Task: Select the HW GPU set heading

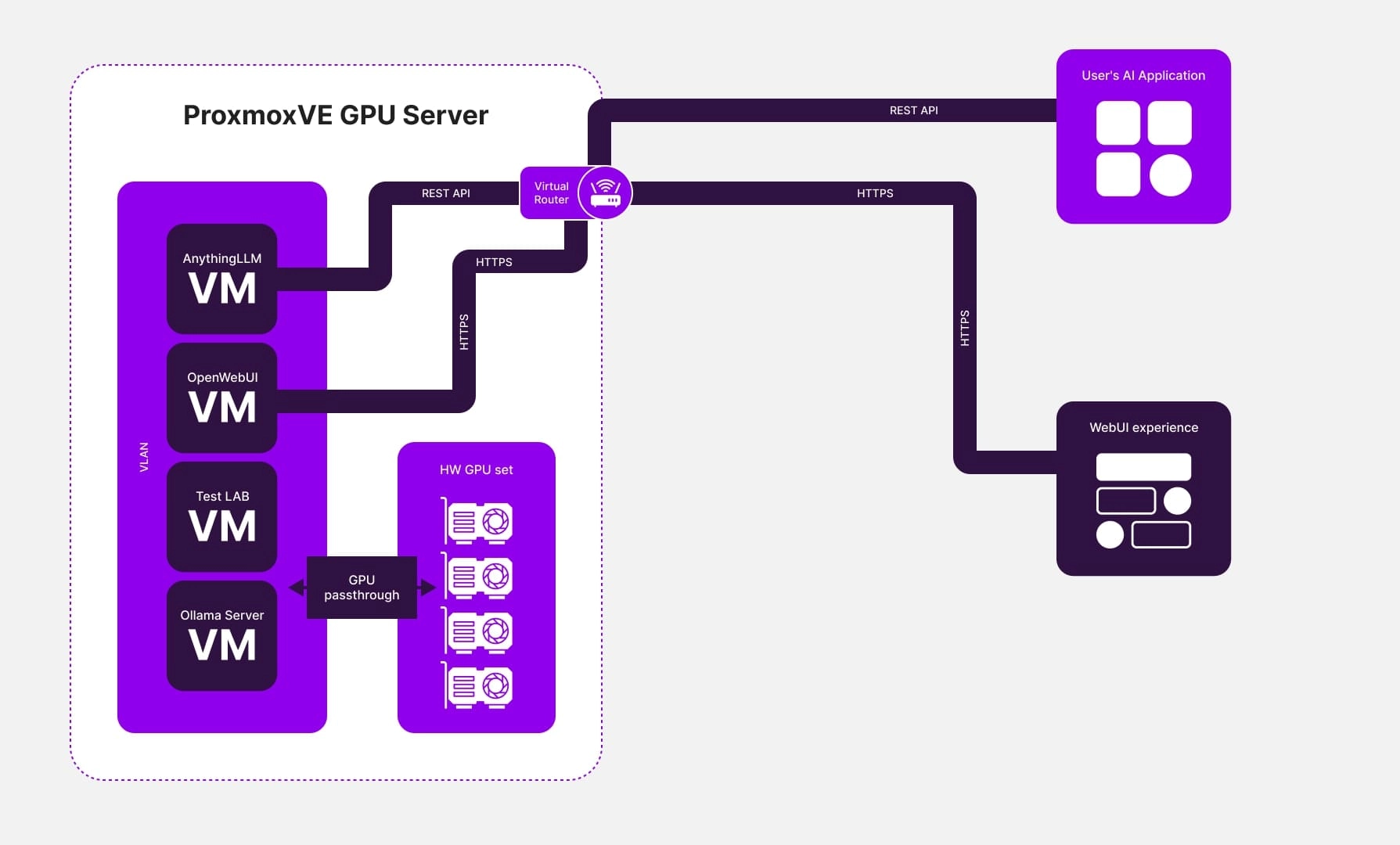Action: 476,469
